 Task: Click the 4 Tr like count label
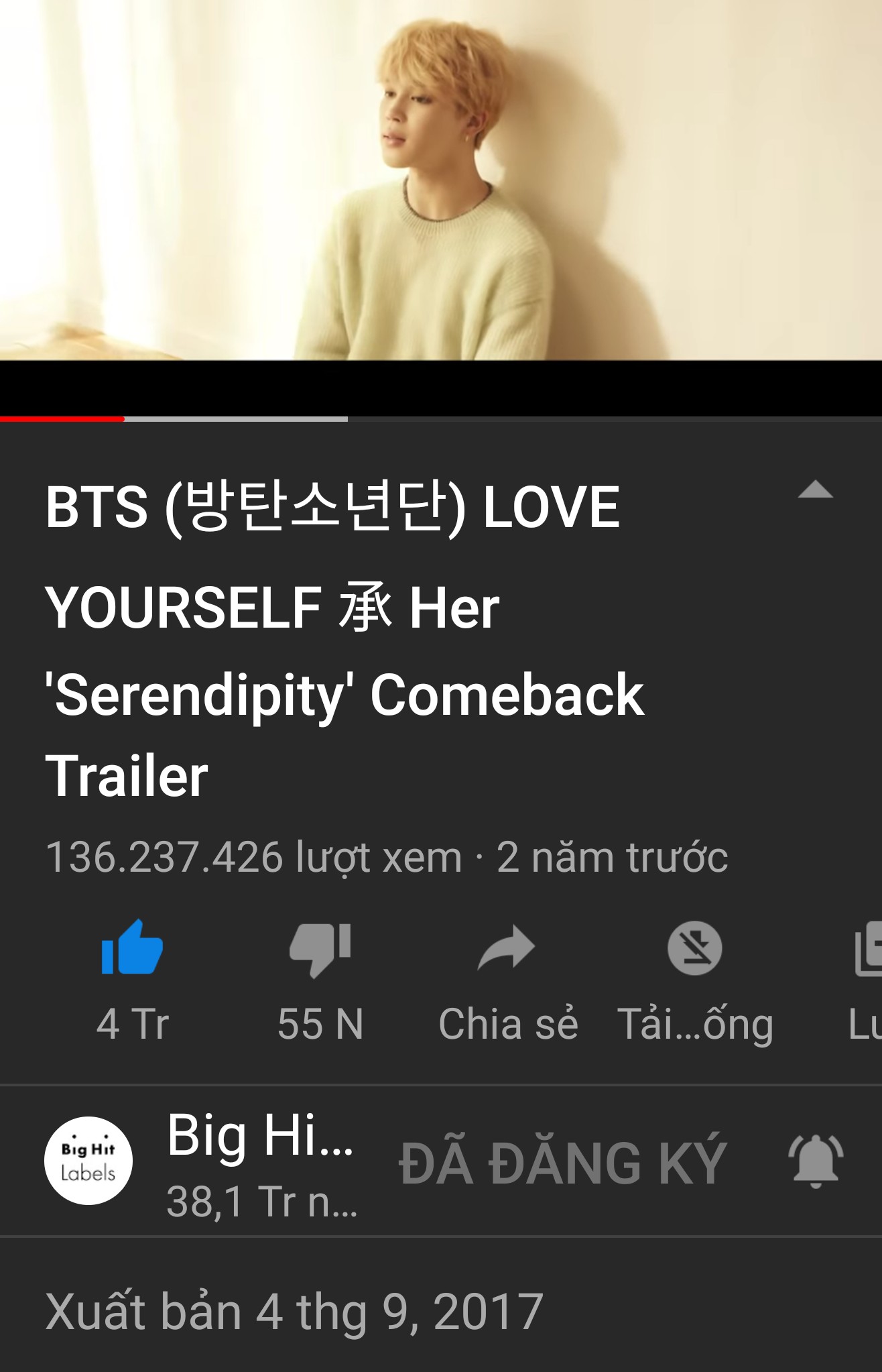tap(133, 1024)
